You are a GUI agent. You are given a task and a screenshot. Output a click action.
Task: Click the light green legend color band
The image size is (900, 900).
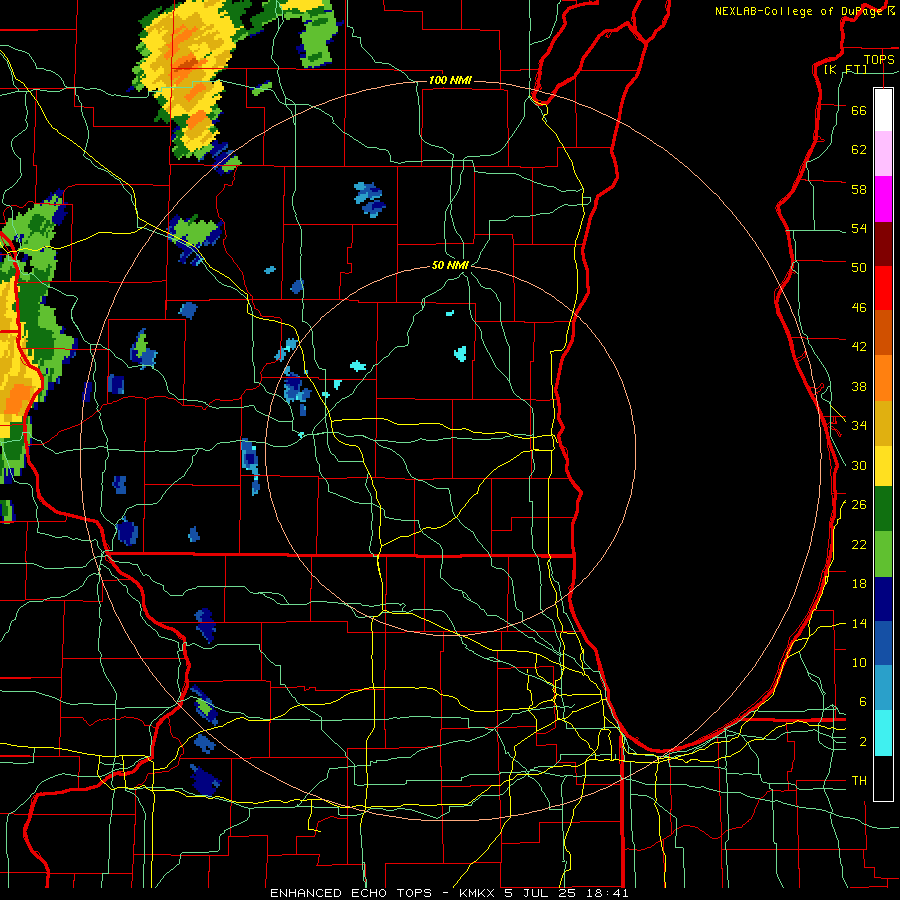tap(883, 554)
